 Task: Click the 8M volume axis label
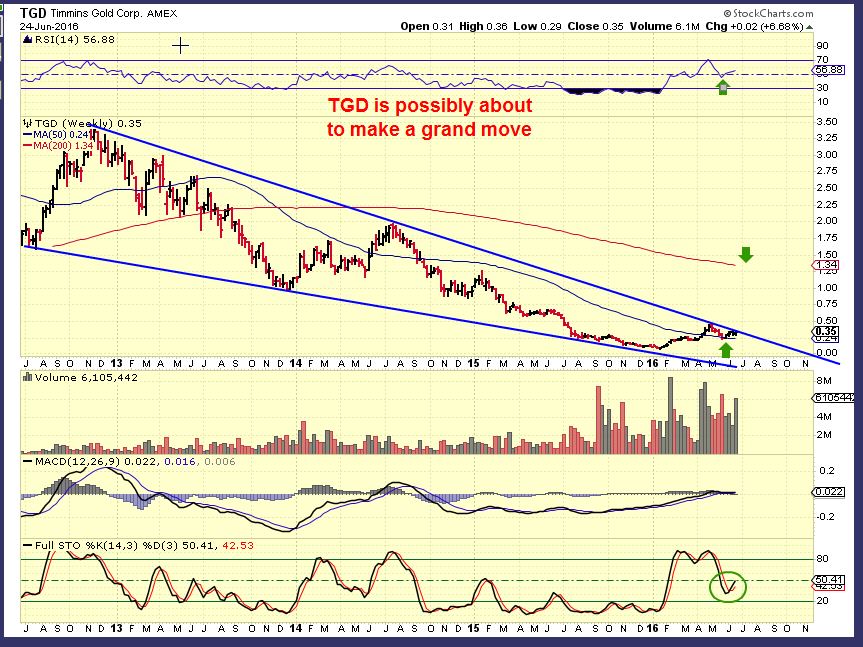tap(824, 381)
